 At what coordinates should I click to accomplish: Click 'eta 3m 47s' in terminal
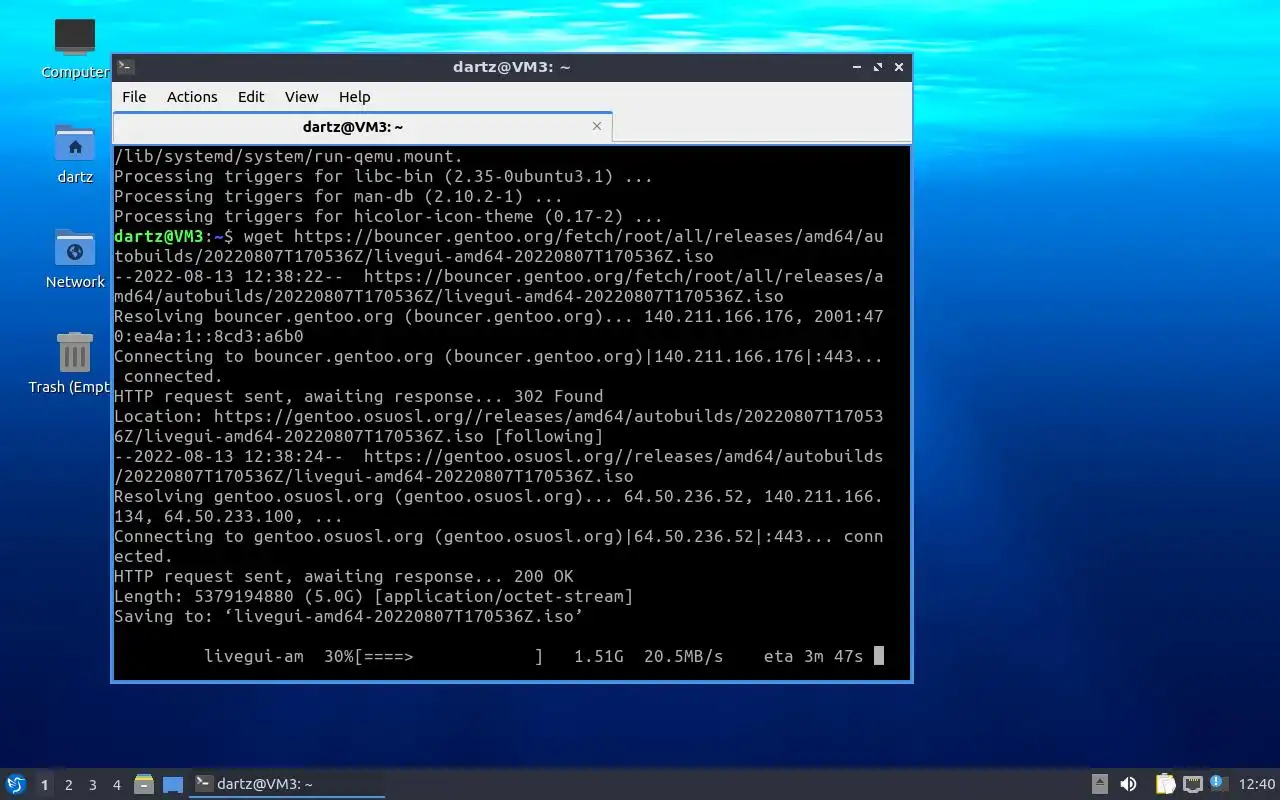tap(814, 657)
